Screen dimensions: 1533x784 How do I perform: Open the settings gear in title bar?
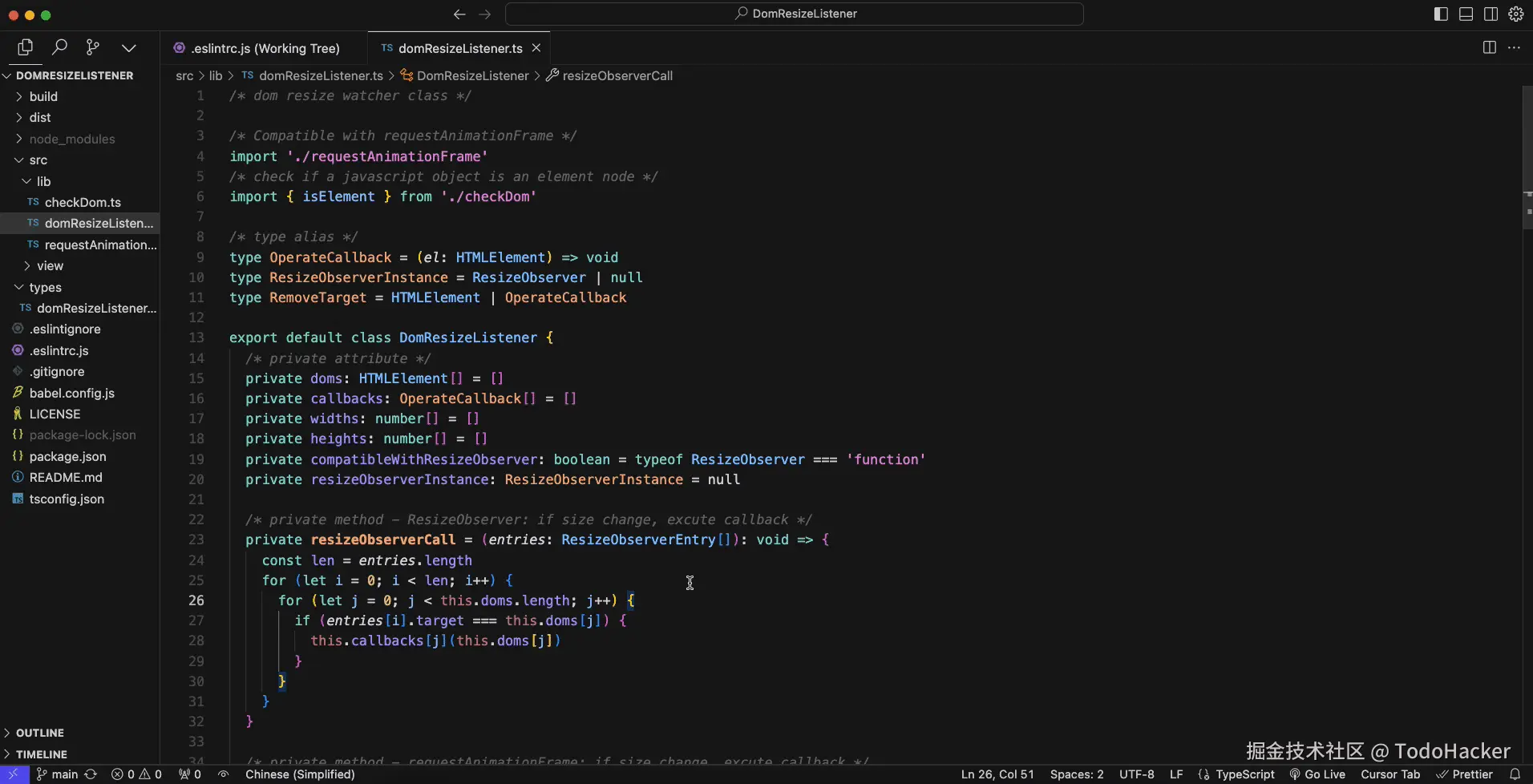(1515, 14)
